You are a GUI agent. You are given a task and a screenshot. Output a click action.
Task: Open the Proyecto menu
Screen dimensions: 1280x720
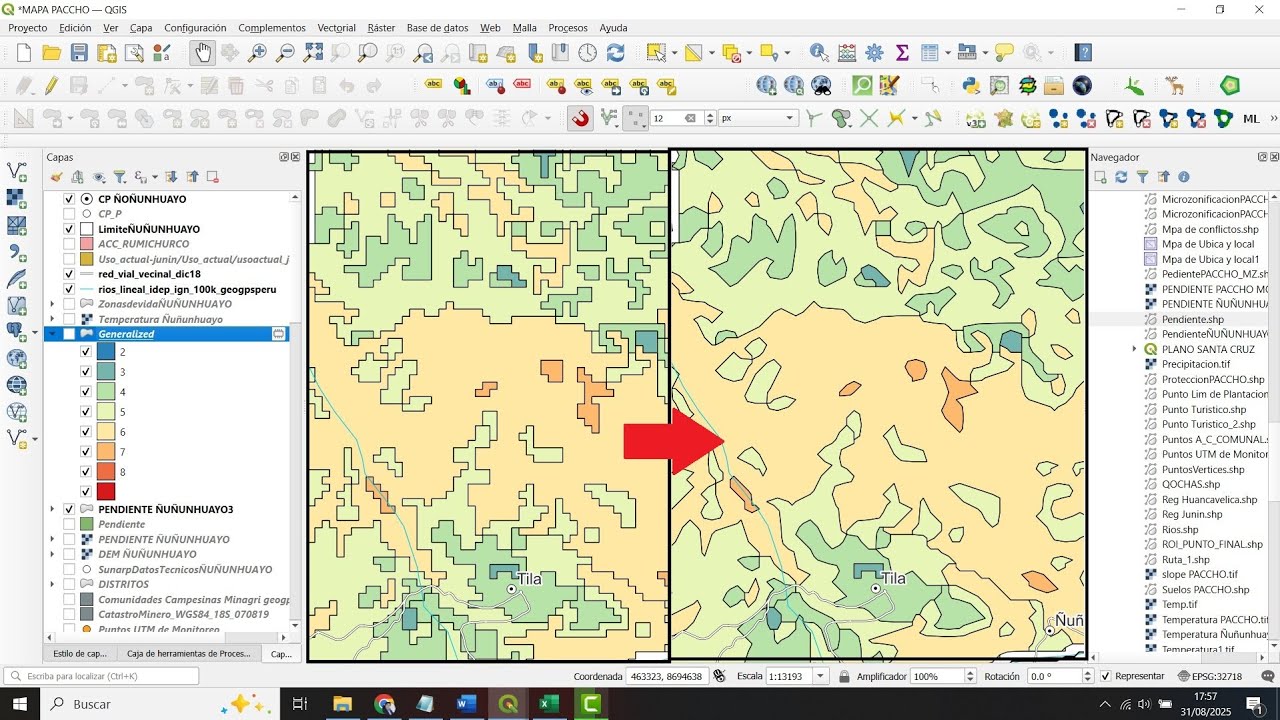click(x=28, y=28)
